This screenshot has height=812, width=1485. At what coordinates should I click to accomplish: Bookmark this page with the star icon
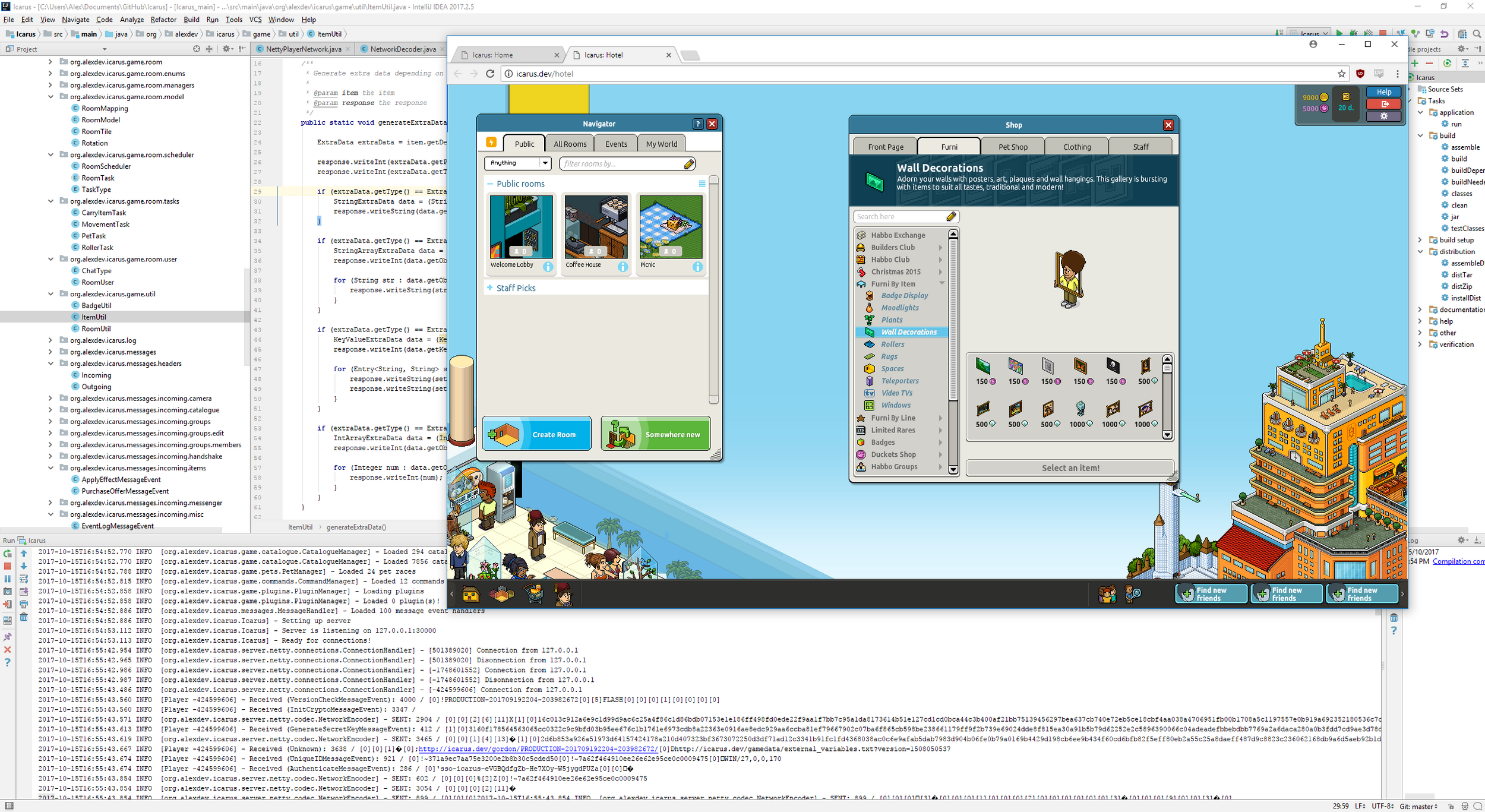coord(1342,74)
